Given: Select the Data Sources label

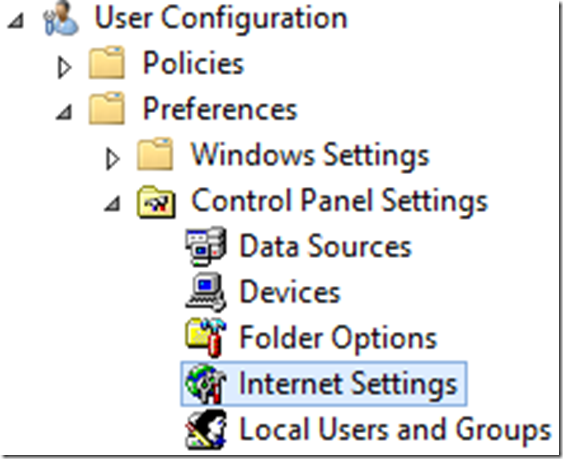Looking at the screenshot, I should [x=325, y=246].
